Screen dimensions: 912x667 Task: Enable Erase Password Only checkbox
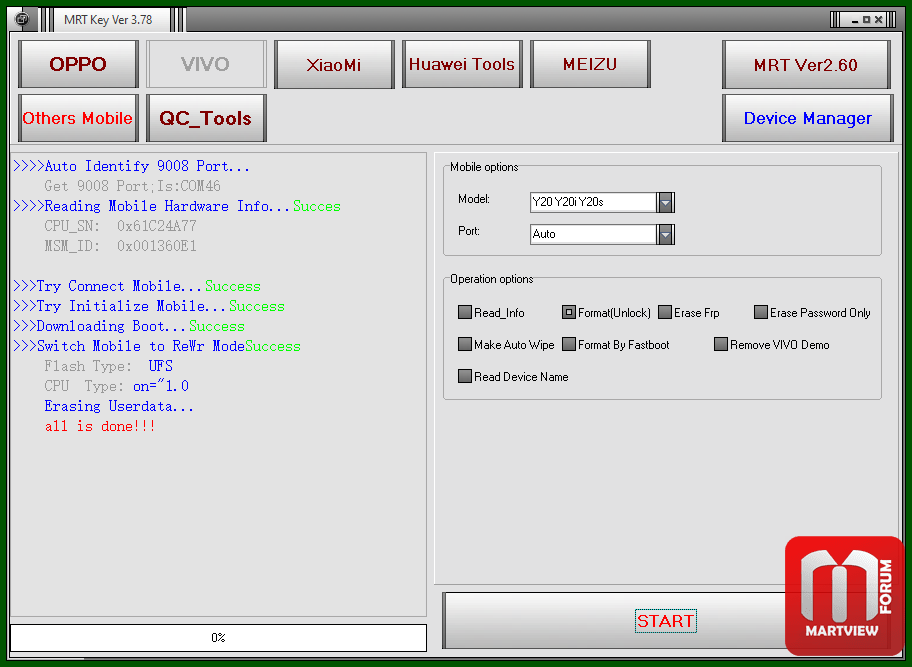tap(760, 312)
